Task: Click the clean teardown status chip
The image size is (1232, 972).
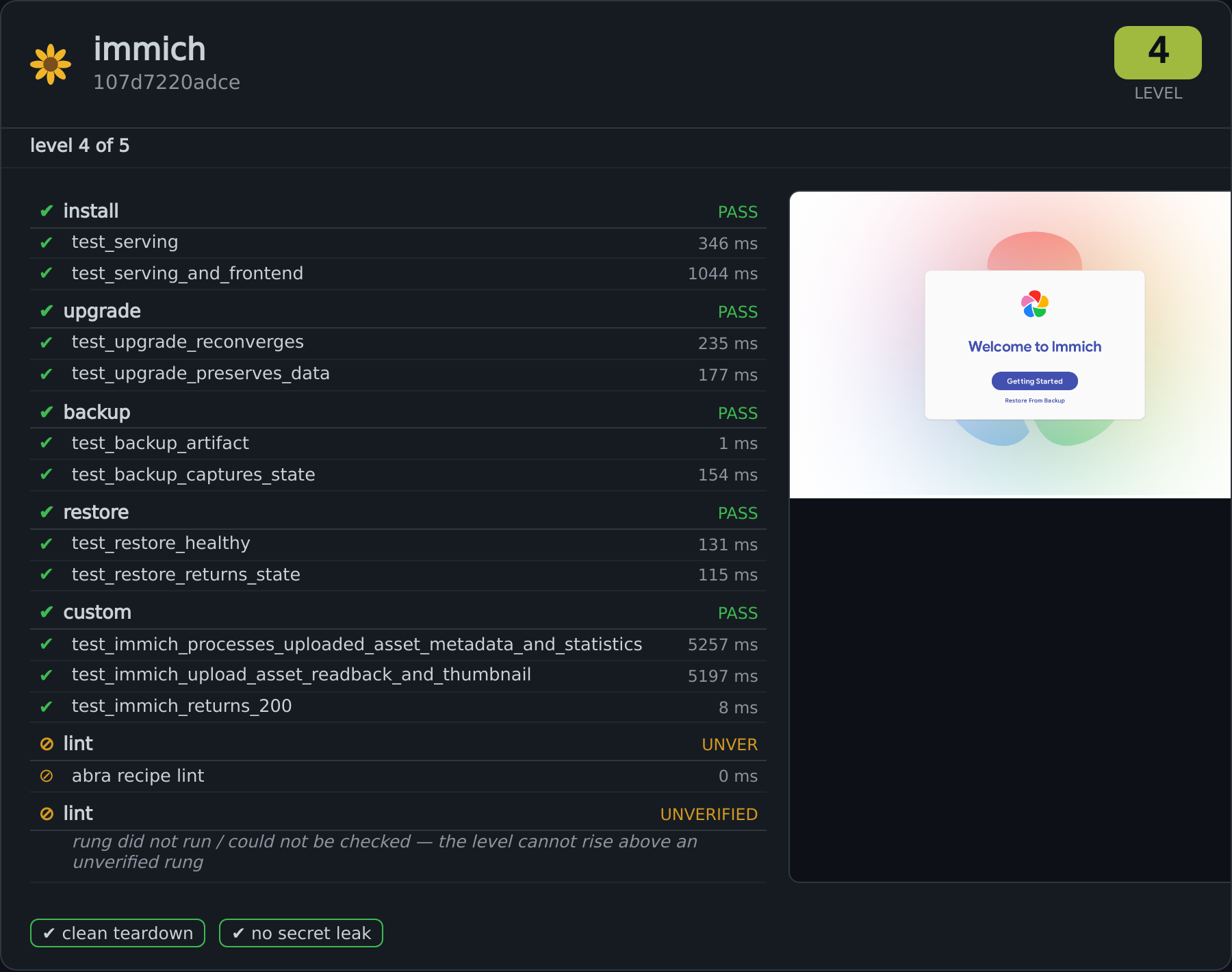Action: (118, 933)
